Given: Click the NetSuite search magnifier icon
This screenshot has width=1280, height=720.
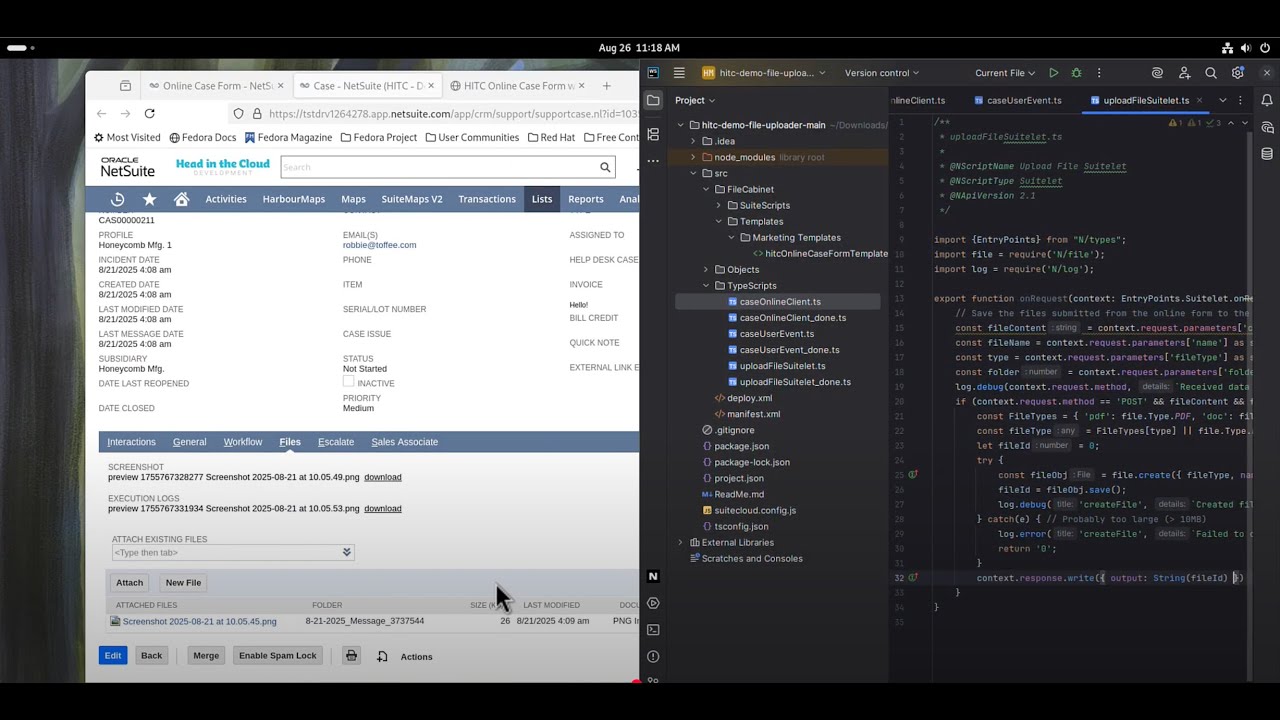Looking at the screenshot, I should pyautogui.click(x=605, y=167).
